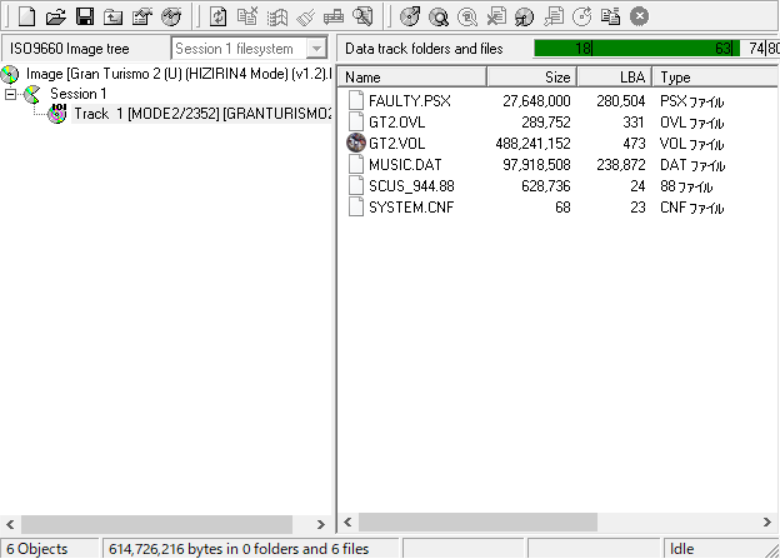
Task: Click the LBA value 280,504
Action: [621, 101]
